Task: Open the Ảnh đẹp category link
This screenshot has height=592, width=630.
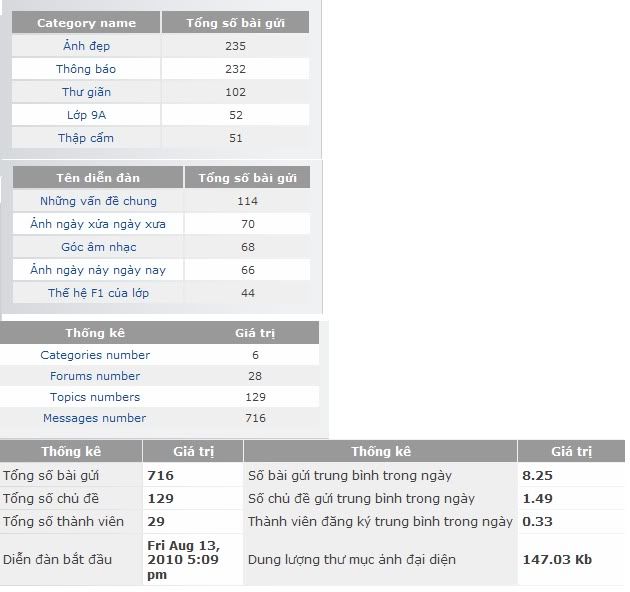Action: 86,46
